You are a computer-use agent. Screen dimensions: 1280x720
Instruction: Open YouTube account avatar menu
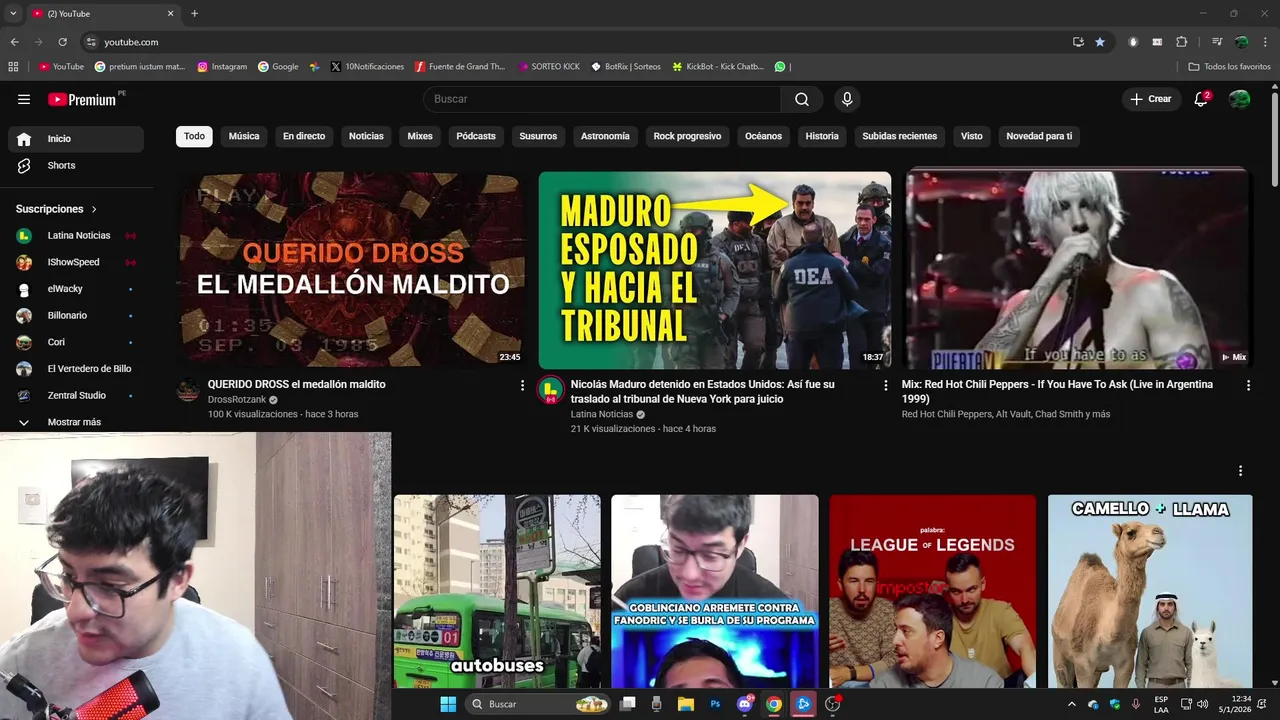click(x=1239, y=99)
